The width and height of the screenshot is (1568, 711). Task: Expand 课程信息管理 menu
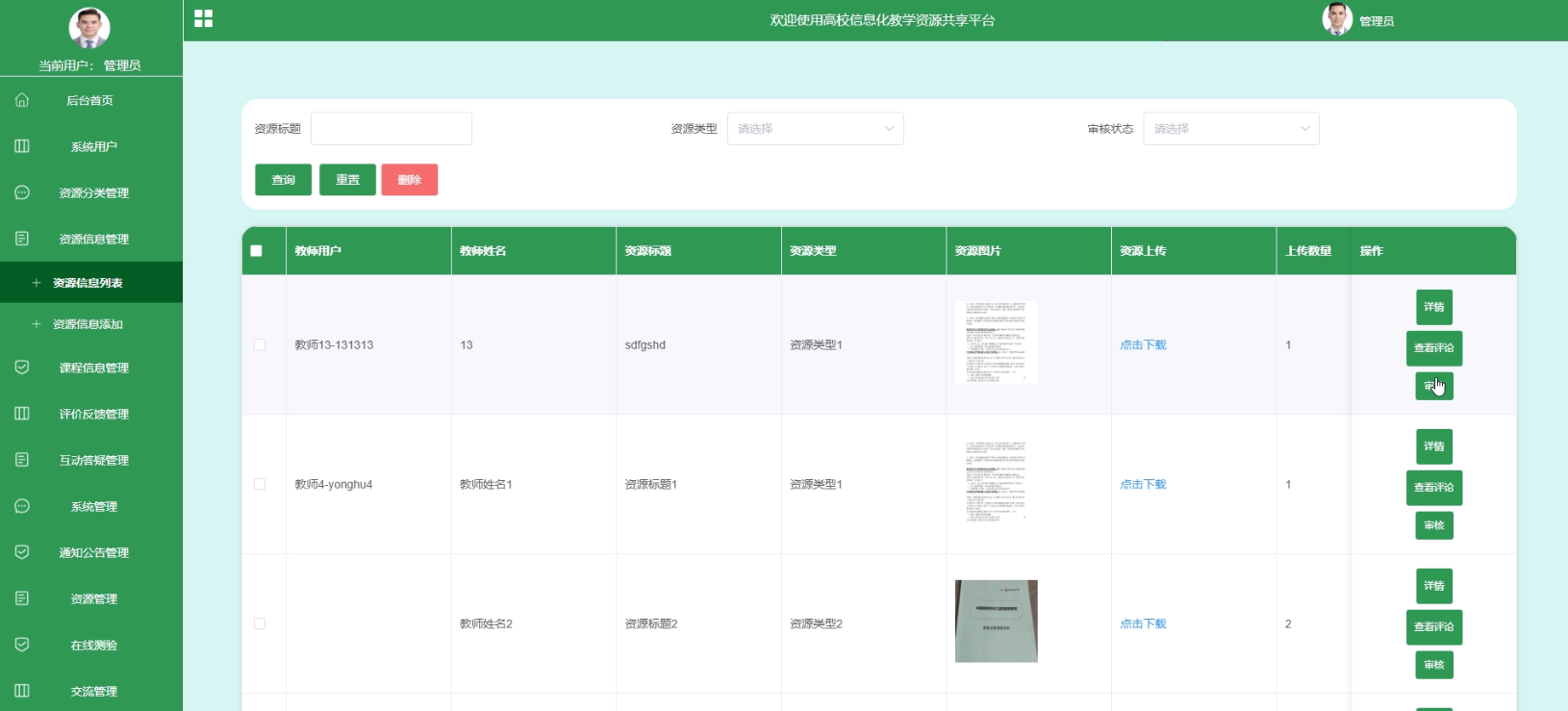pyautogui.click(x=91, y=368)
